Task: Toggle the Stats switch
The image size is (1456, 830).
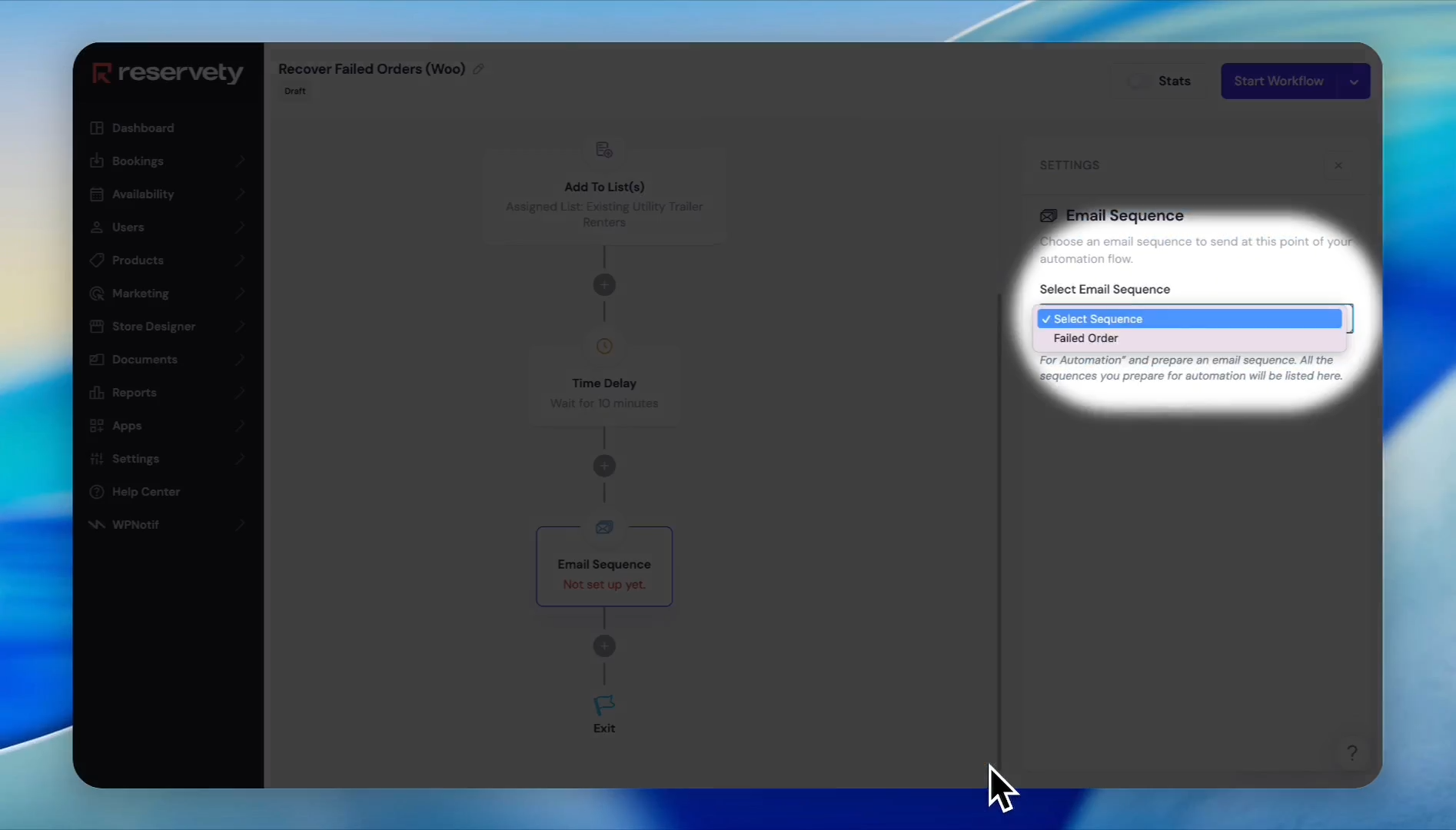Action: (x=1137, y=81)
